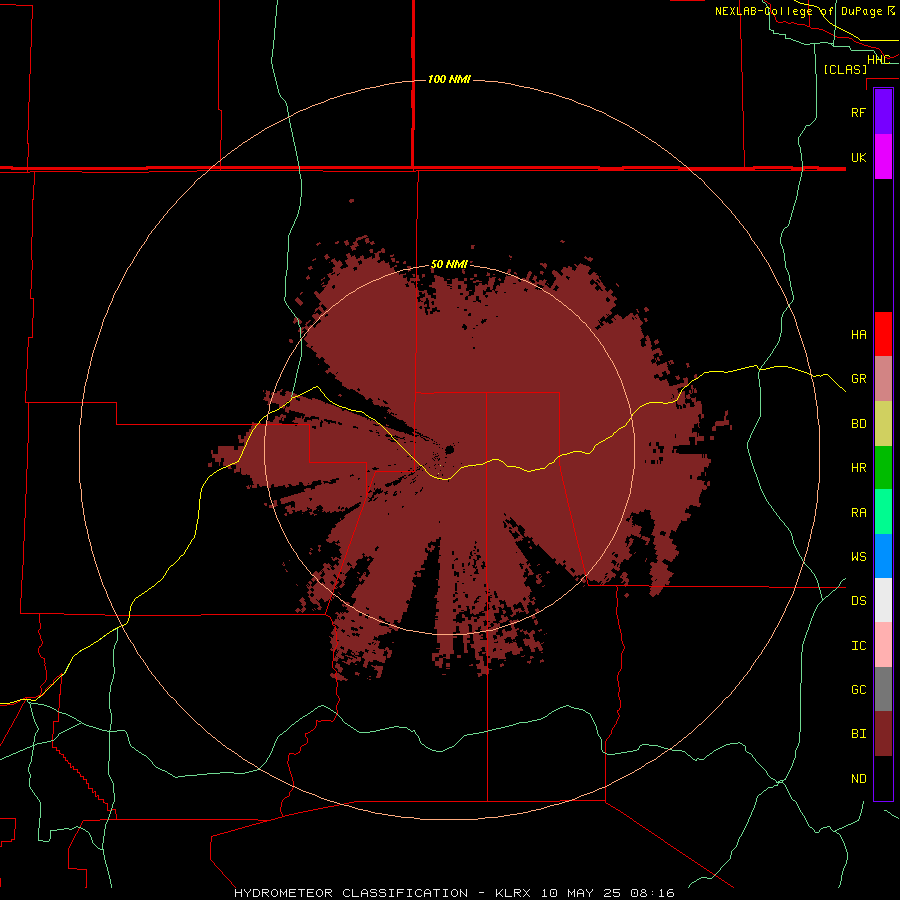
Task: Click the IC light-pink legend swatch
Action: coord(883,645)
